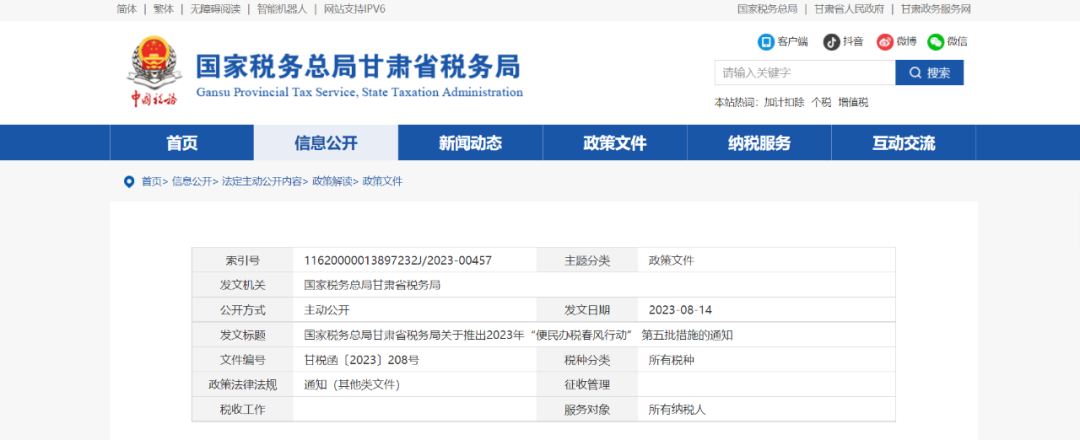
Task: Click the national tax emblem logo
Action: tap(154, 71)
